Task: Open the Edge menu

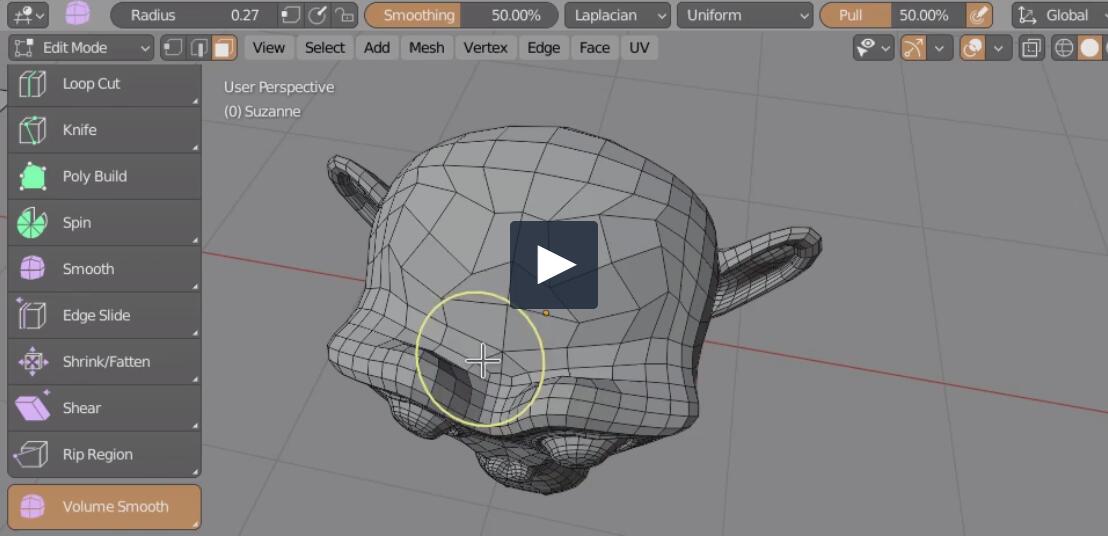Action: (543, 48)
